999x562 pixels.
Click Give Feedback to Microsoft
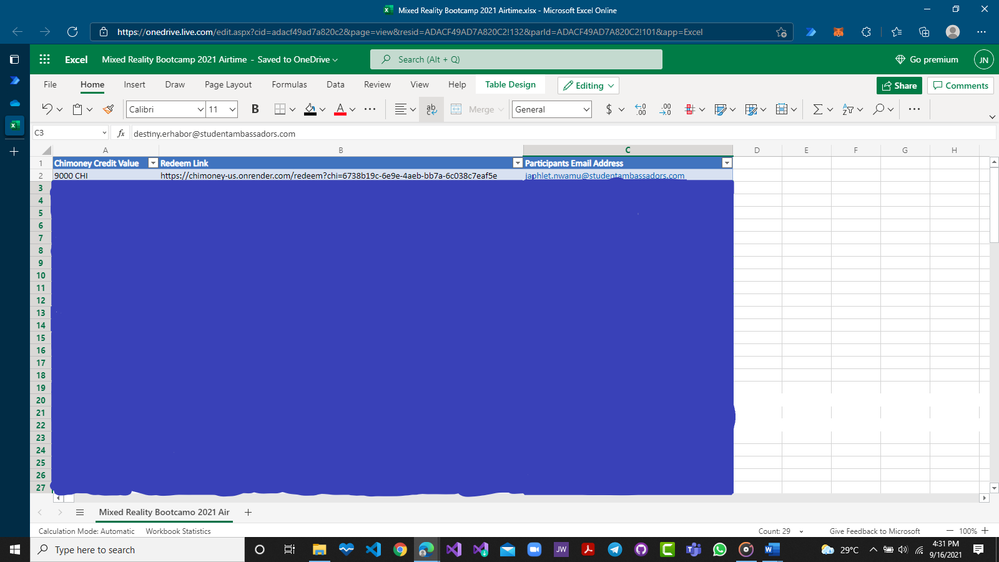(874, 531)
